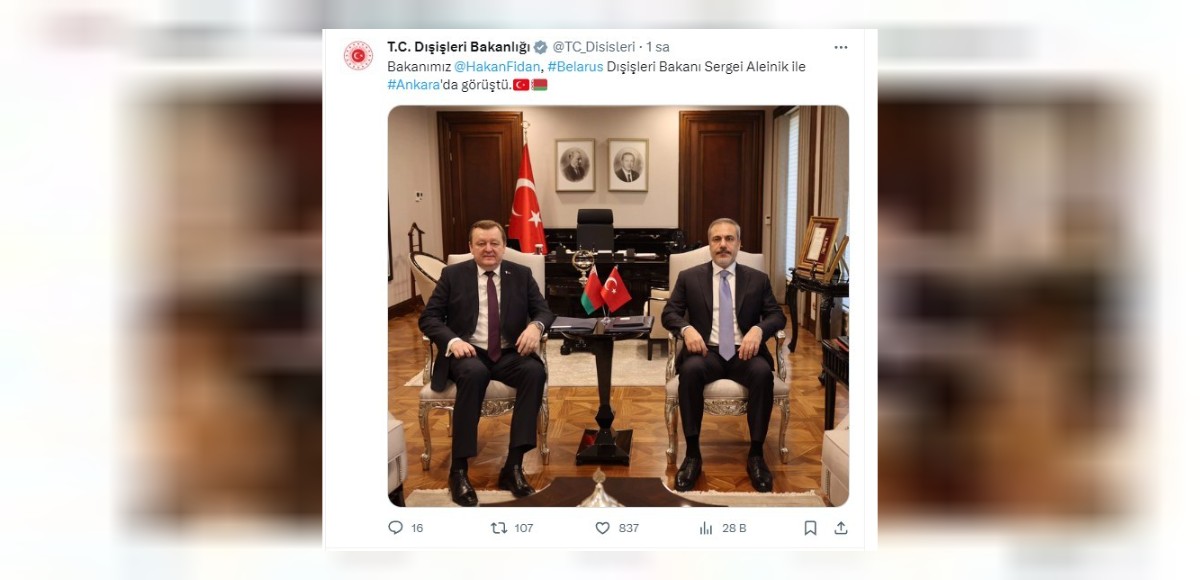Open the #Belarus hashtag
This screenshot has width=1200, height=580.
pyautogui.click(x=575, y=66)
